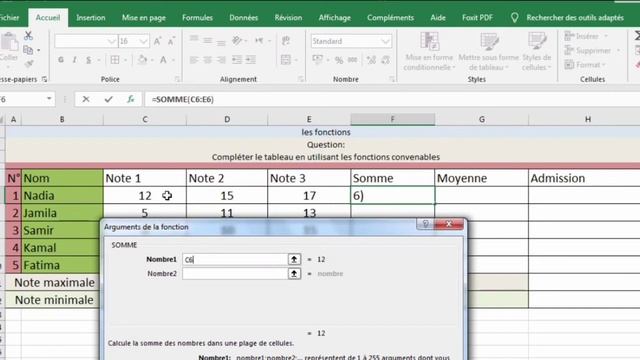Open the font size dropdown showing 16
This screenshot has height=360, width=640.
pyautogui.click(x=143, y=41)
